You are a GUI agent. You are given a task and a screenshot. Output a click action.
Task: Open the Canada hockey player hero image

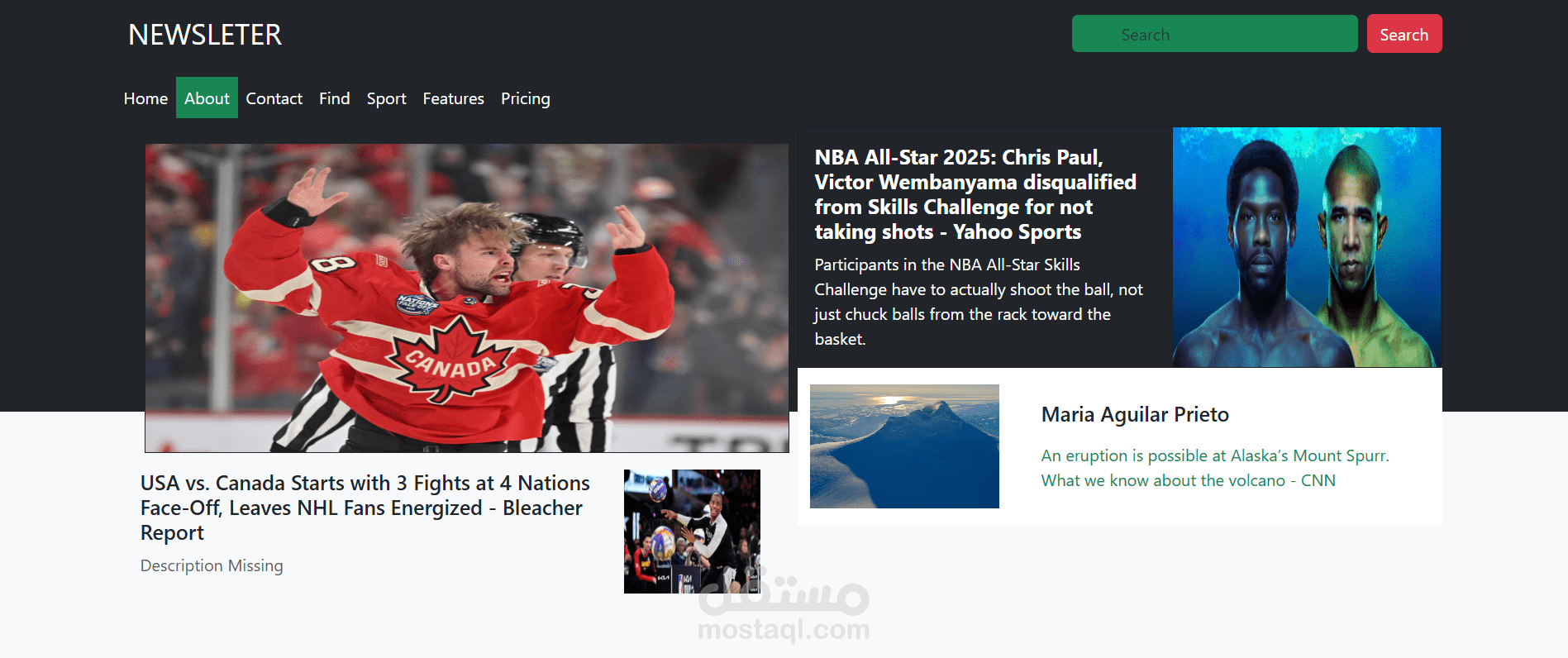tap(467, 298)
